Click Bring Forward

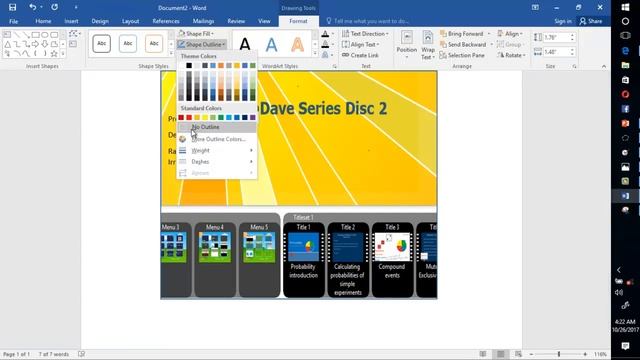coord(462,34)
